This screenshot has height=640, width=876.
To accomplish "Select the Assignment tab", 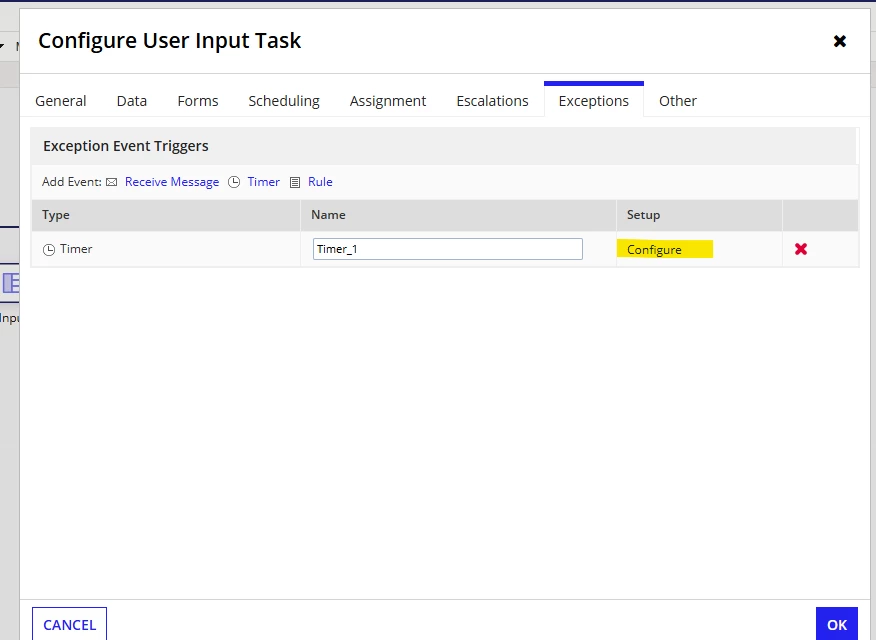I will click(x=388, y=101).
